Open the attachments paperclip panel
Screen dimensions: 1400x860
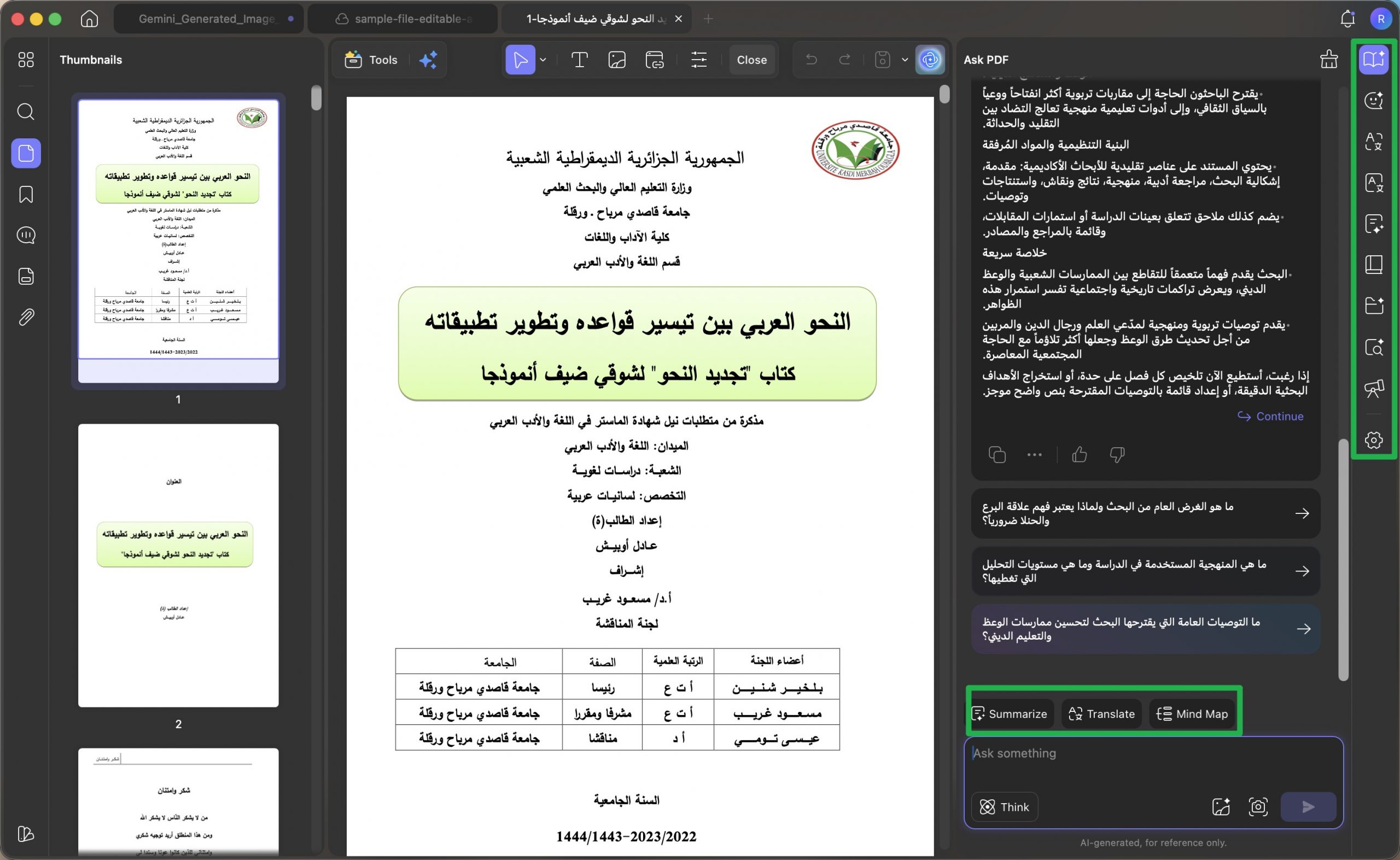[x=26, y=318]
